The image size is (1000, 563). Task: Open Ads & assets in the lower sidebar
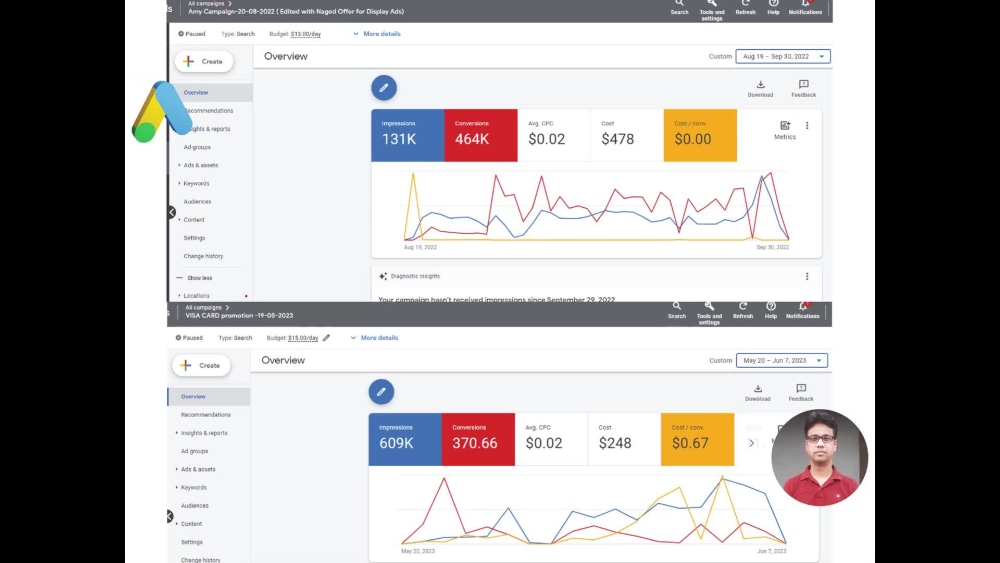pyautogui.click(x=198, y=469)
